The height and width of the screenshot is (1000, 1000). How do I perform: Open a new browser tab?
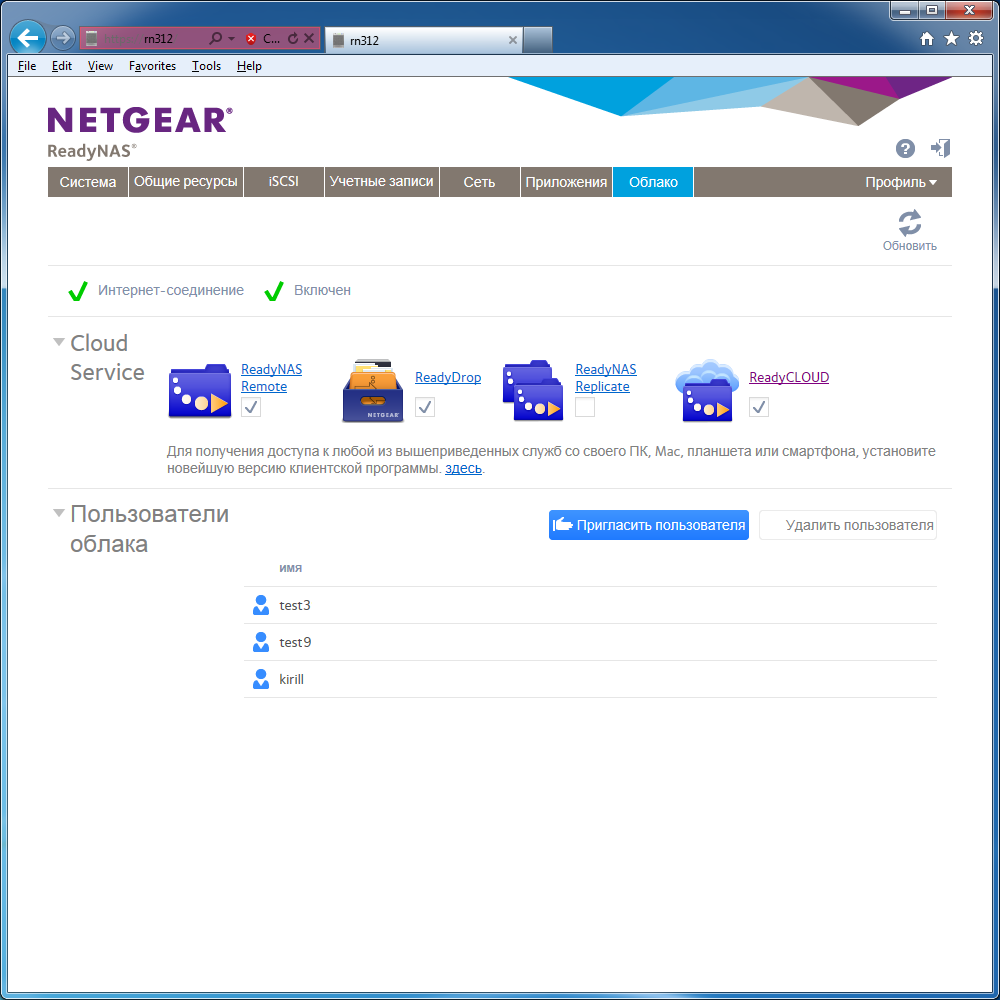[538, 40]
